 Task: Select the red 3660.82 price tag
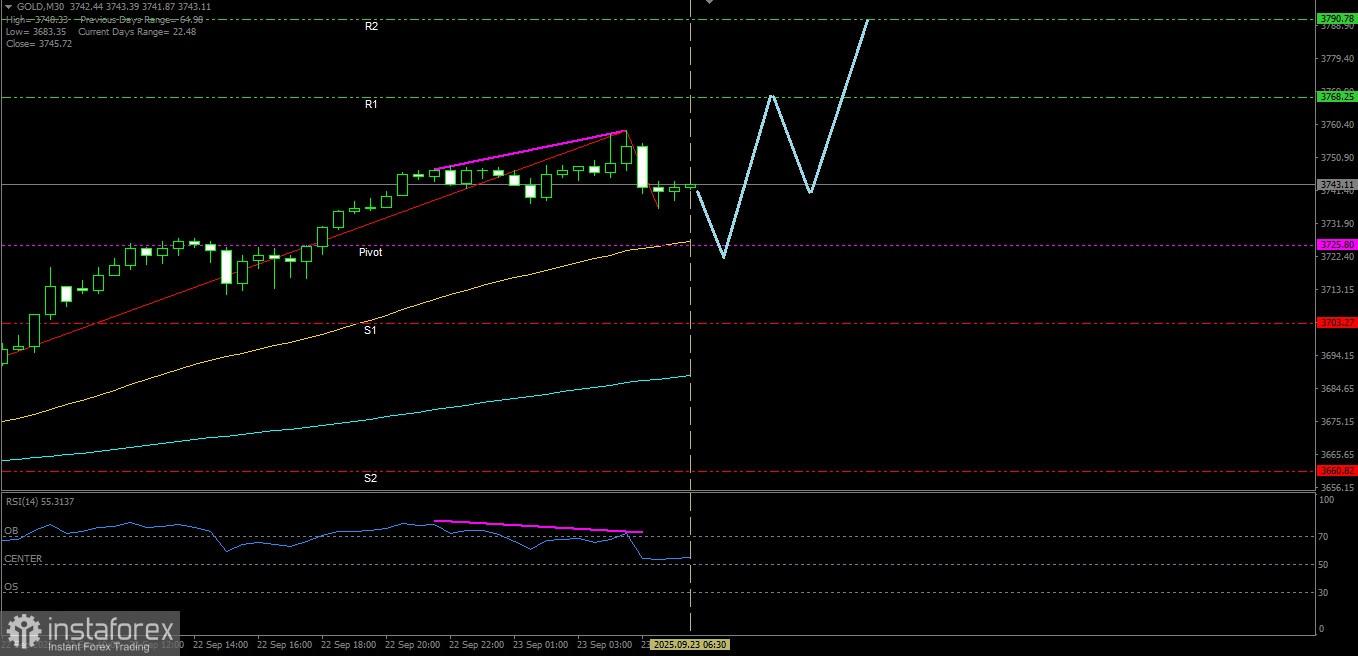click(x=1337, y=470)
